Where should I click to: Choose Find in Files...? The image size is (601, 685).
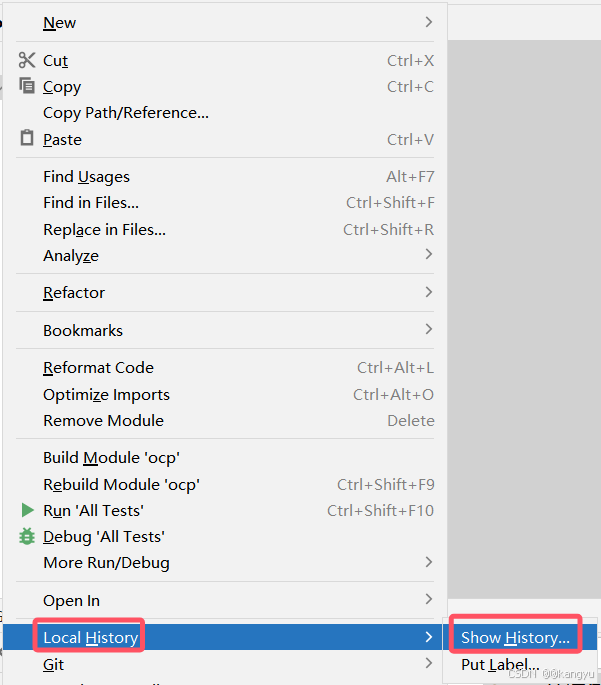coord(225,203)
